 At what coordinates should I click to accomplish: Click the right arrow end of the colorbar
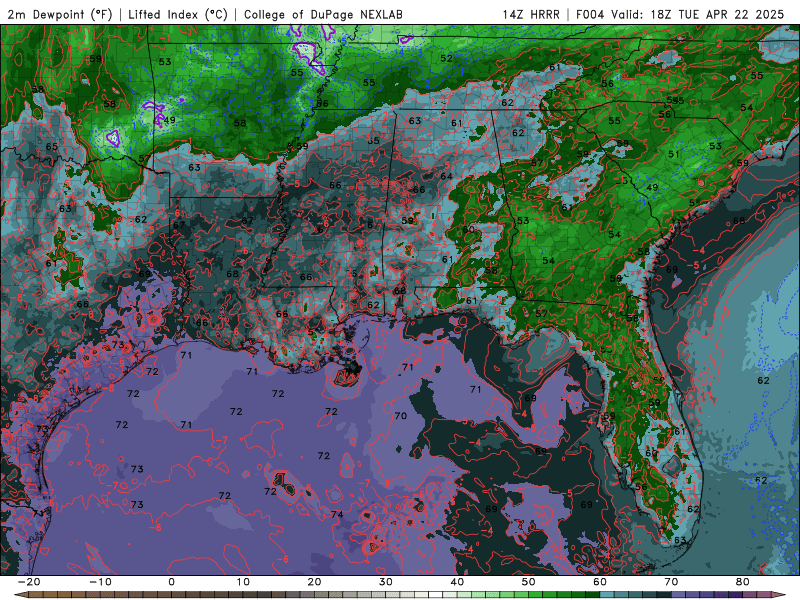tap(779, 595)
